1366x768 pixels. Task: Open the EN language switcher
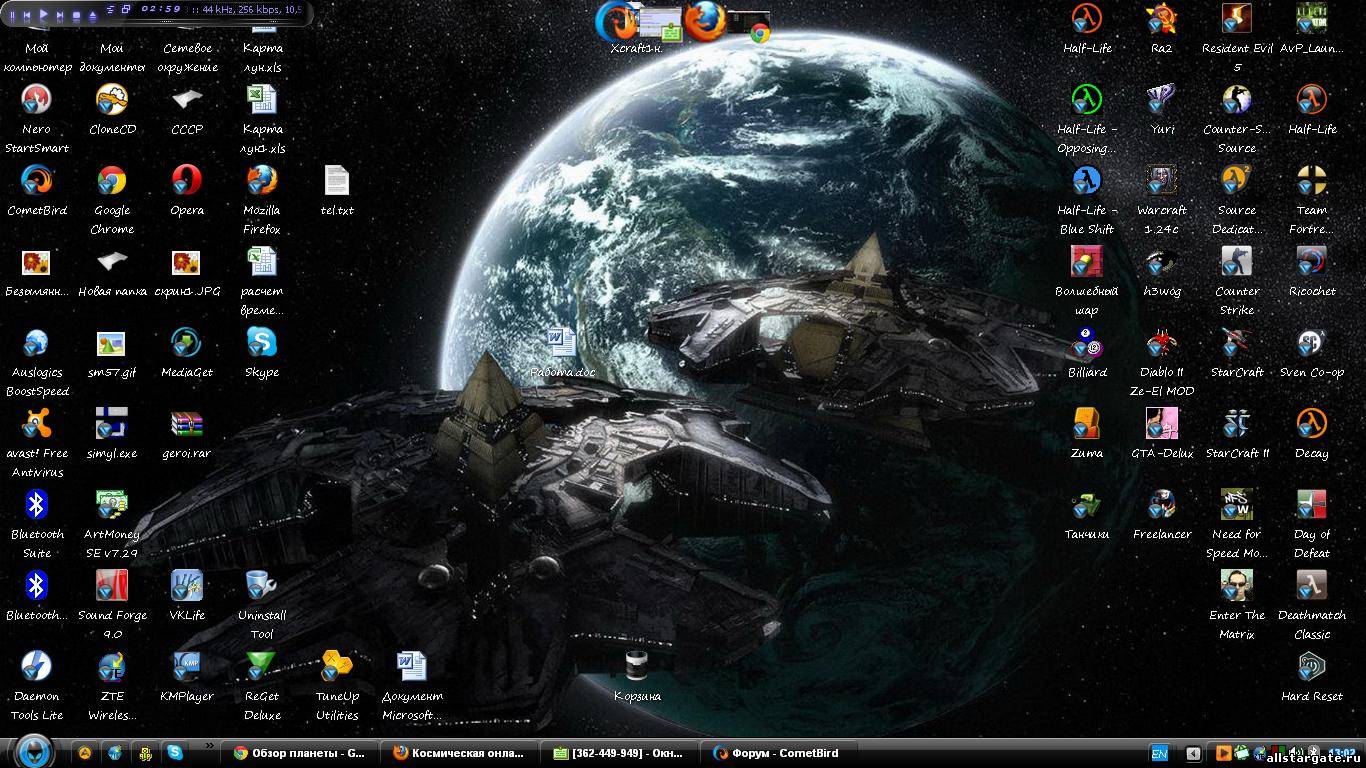click(x=1160, y=753)
